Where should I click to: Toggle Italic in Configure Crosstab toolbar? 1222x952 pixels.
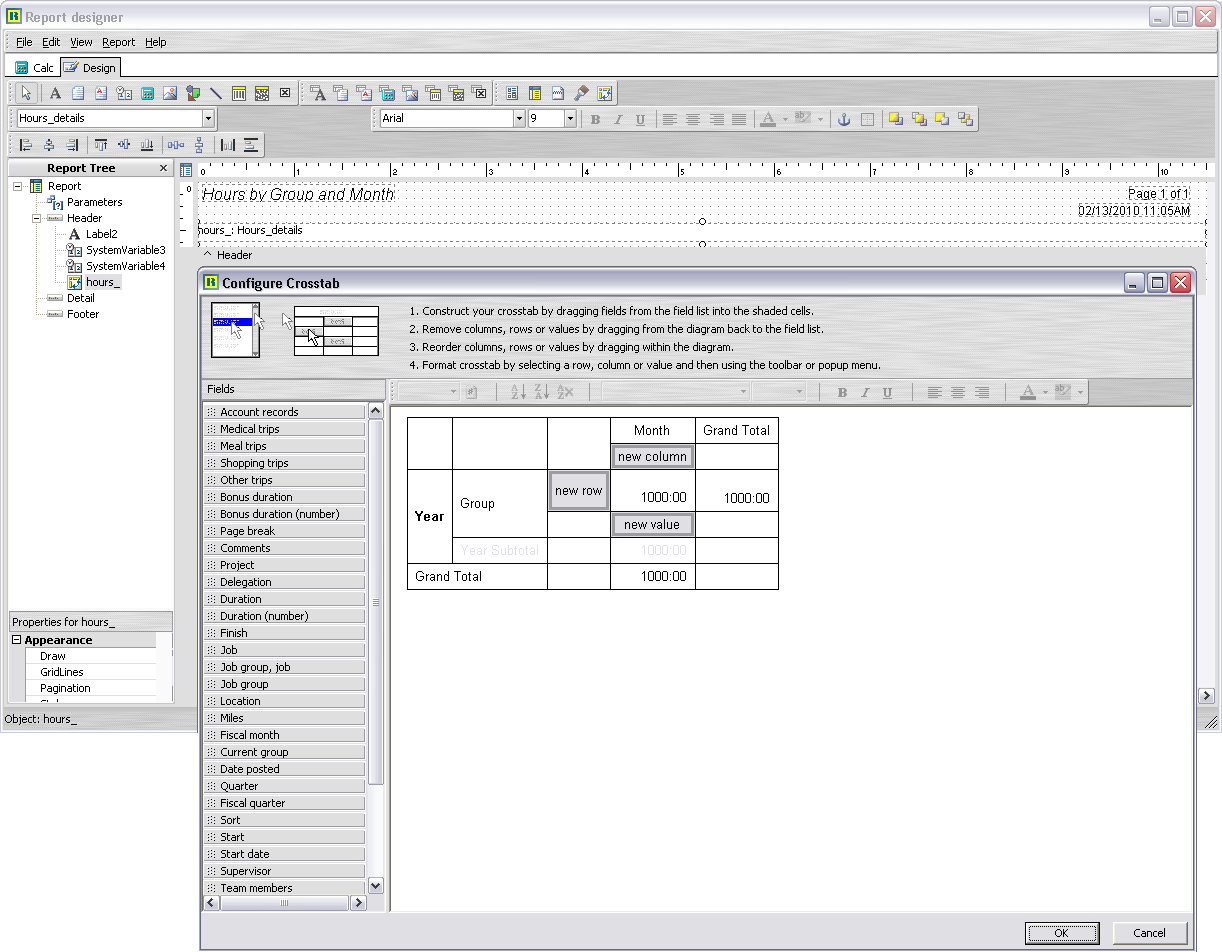(x=865, y=393)
